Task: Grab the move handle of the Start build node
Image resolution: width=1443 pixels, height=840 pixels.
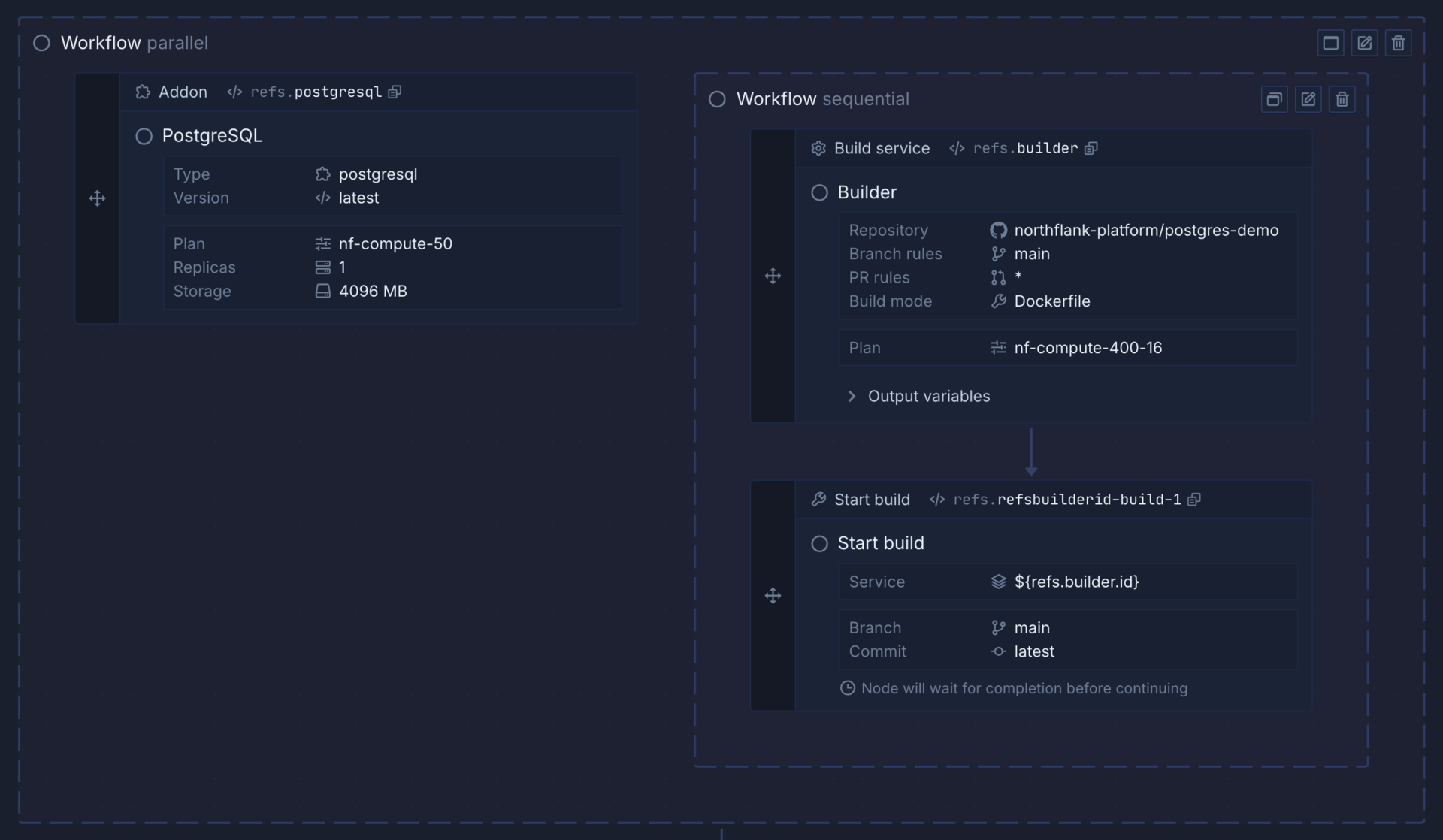Action: click(x=773, y=596)
